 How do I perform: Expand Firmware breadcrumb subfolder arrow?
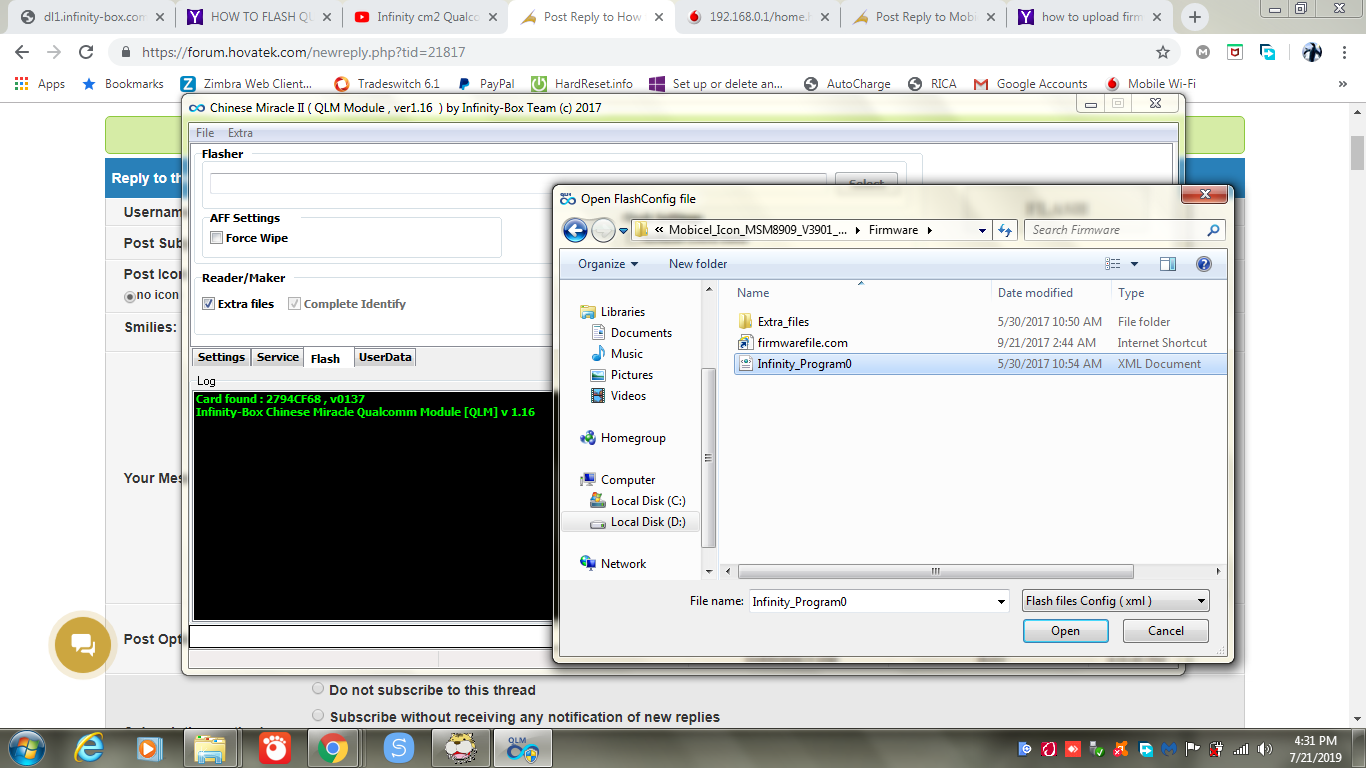click(x=930, y=230)
